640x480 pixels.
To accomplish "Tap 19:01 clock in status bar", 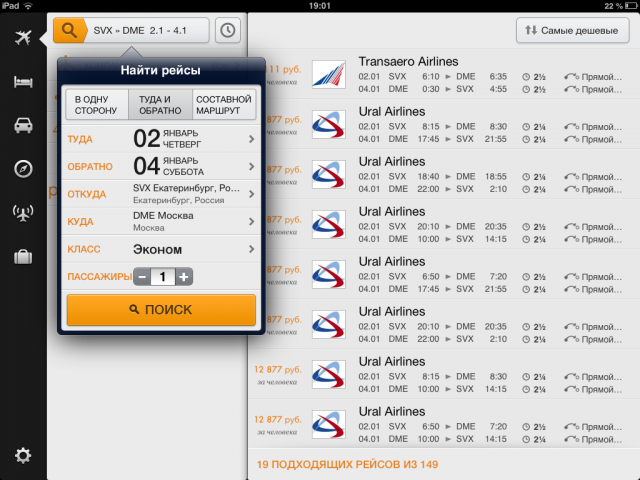I will 320,6.
